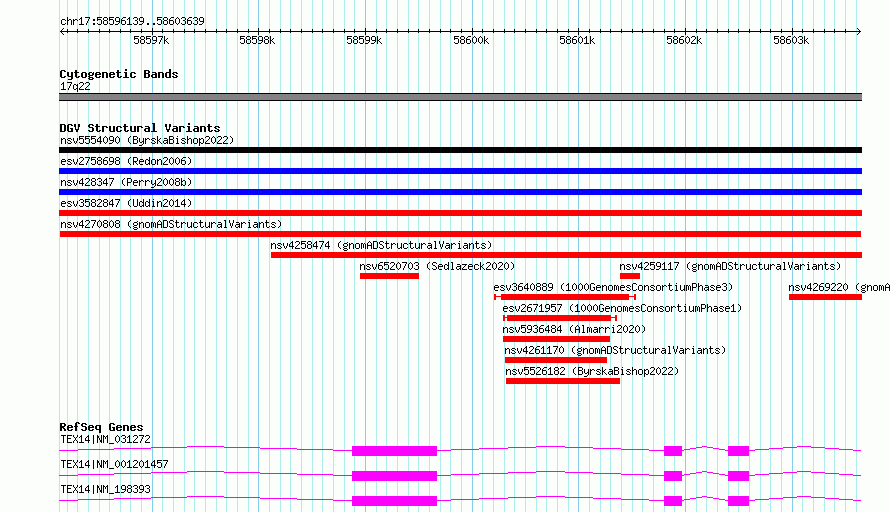This screenshot has height=512, width=890.
Task: Click the large exon of TEX14 NM_001201457
Action: click(394, 476)
